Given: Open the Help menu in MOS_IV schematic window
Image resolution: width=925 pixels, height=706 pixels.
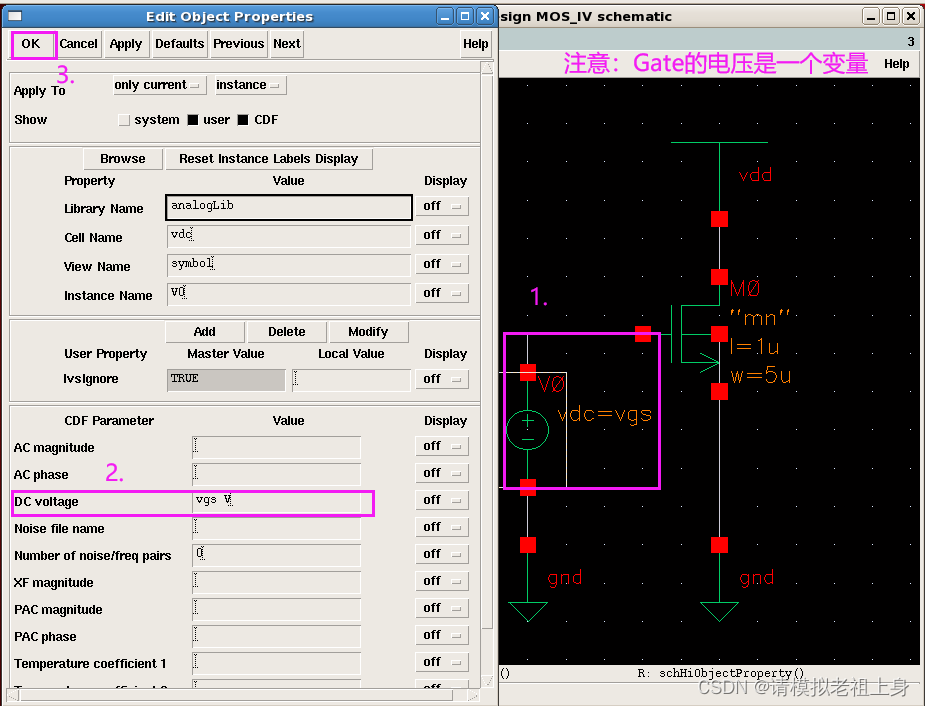Looking at the screenshot, I should coord(896,62).
